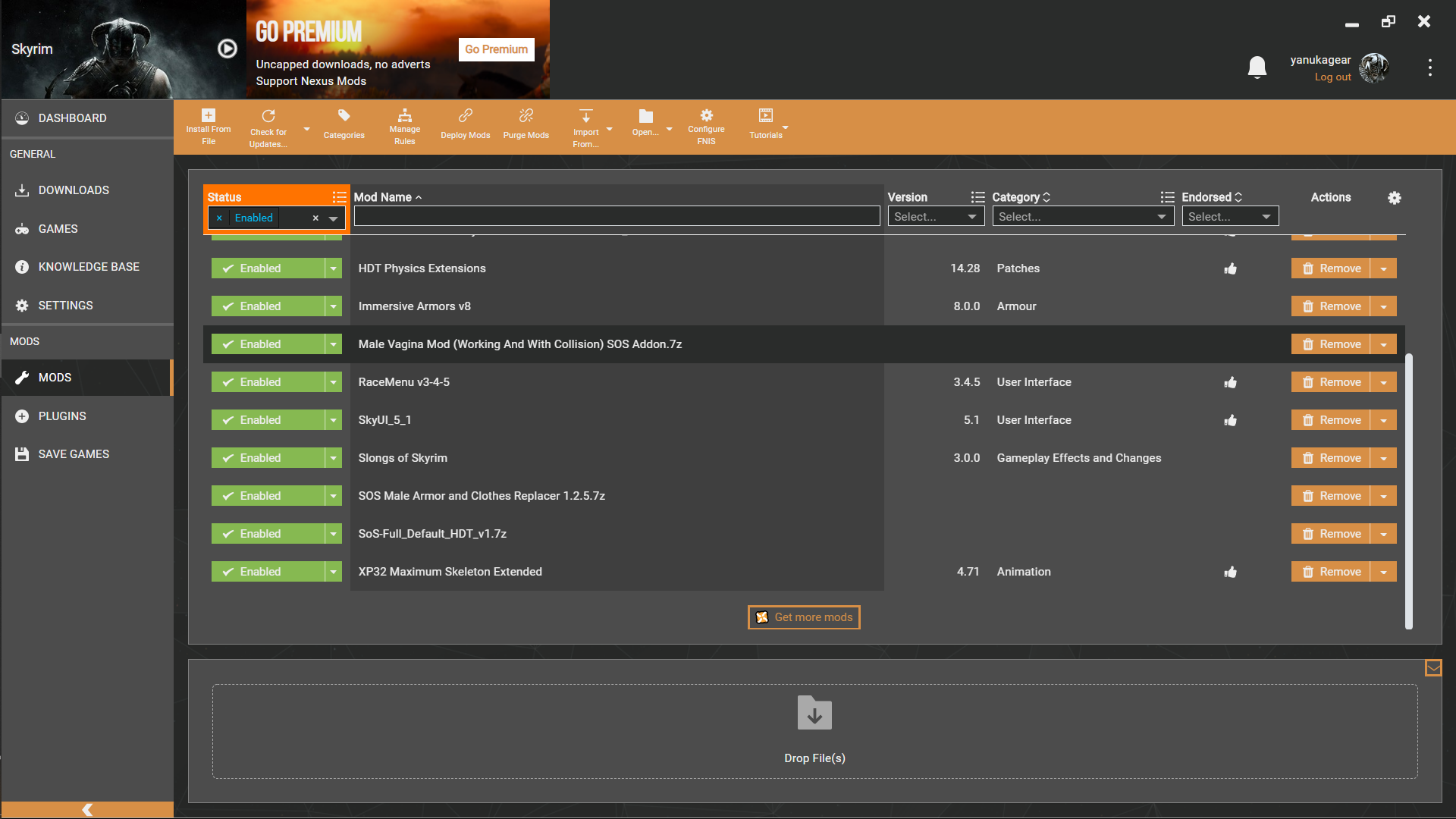
Task: Click the Go Premium button
Action: coord(497,49)
